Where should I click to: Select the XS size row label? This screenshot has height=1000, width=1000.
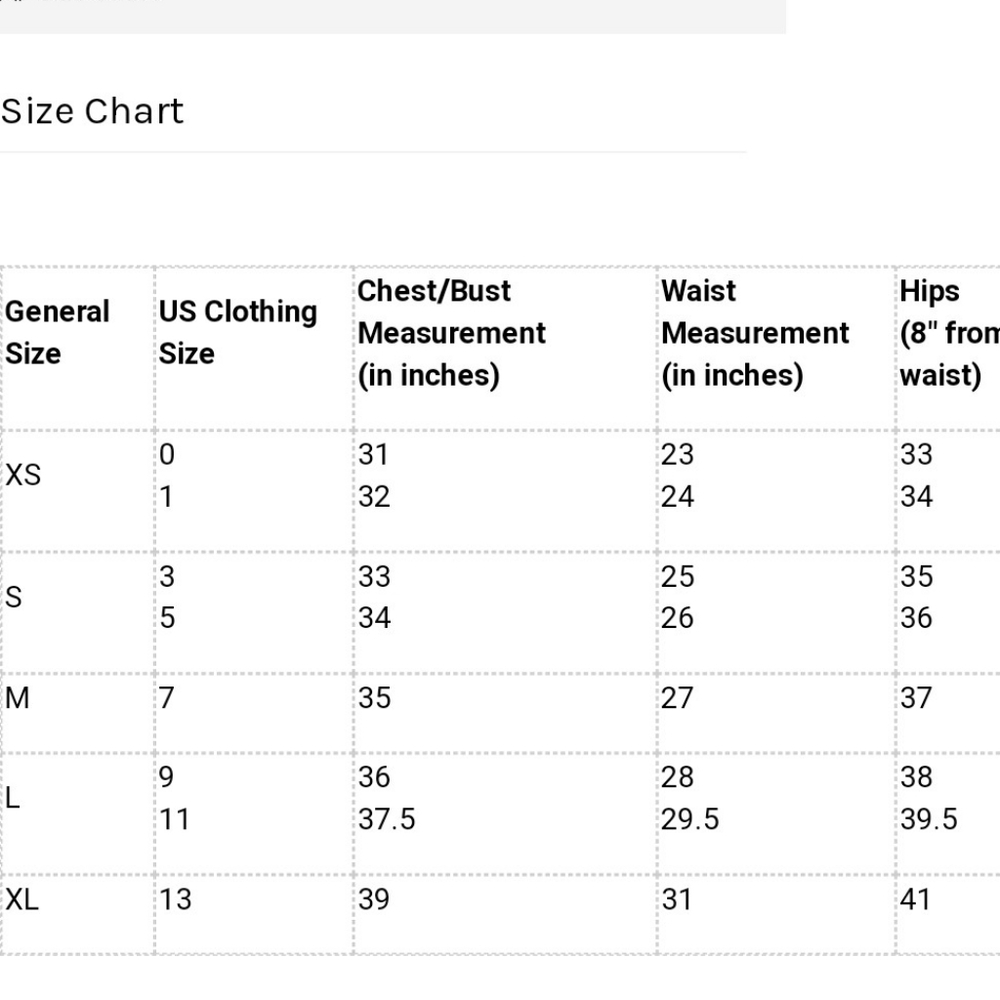coord(23,475)
